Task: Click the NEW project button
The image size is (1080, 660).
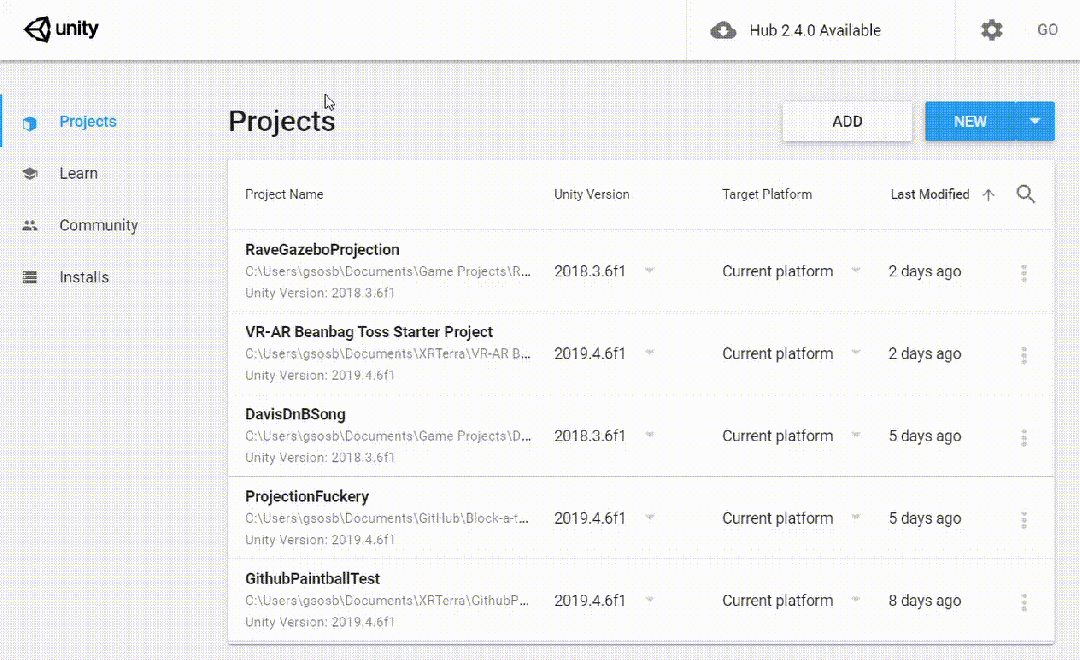Action: point(970,121)
